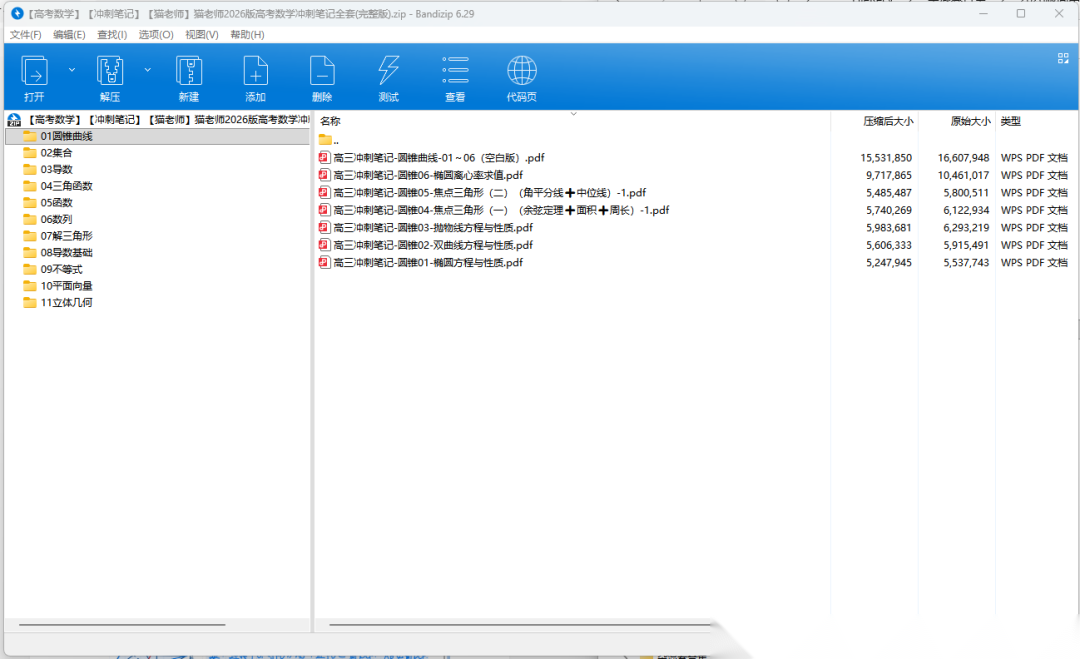Click the view layout icon at top right

click(x=1063, y=59)
